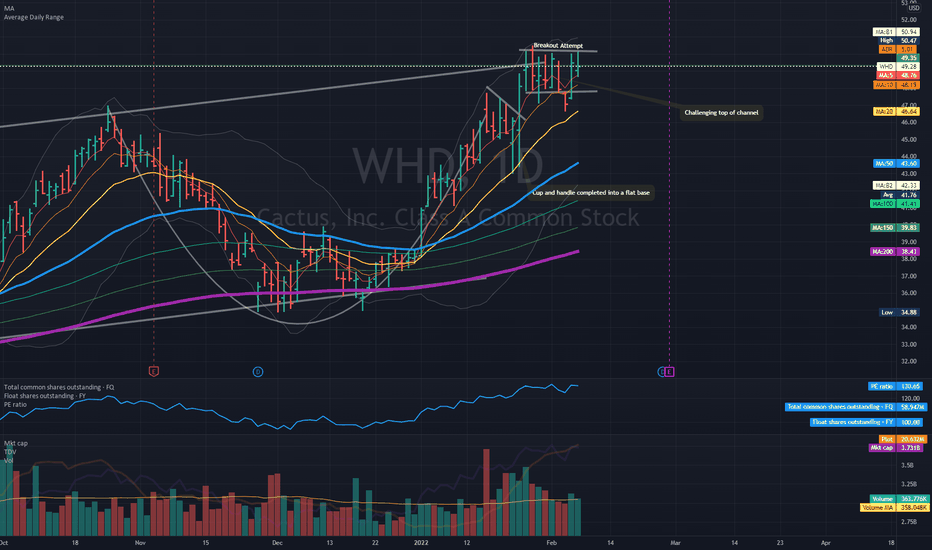Click the purple Mkt cap 3.731B label
Screen dimensions: 932x550
pos(896,448)
